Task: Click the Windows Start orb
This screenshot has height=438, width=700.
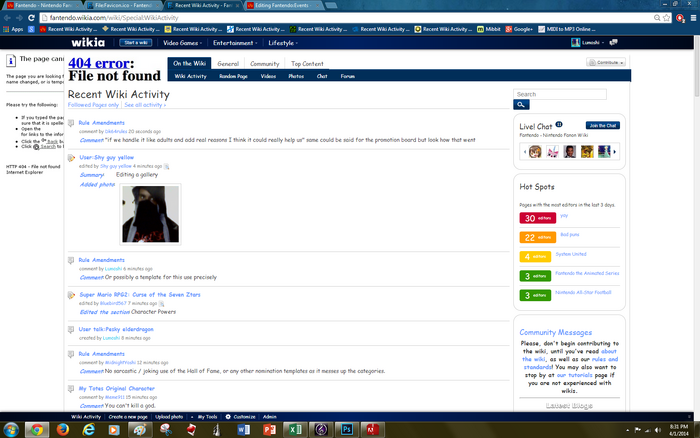Action: (11, 430)
